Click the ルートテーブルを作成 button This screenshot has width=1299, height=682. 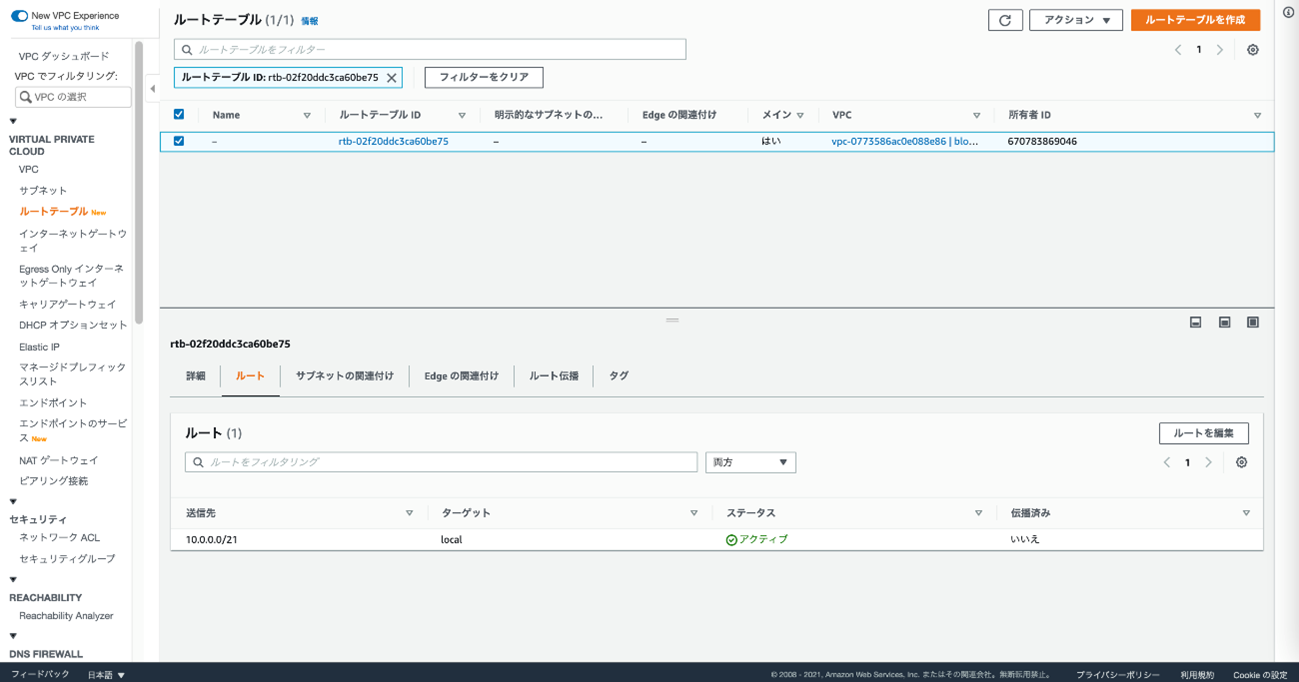click(x=1195, y=20)
